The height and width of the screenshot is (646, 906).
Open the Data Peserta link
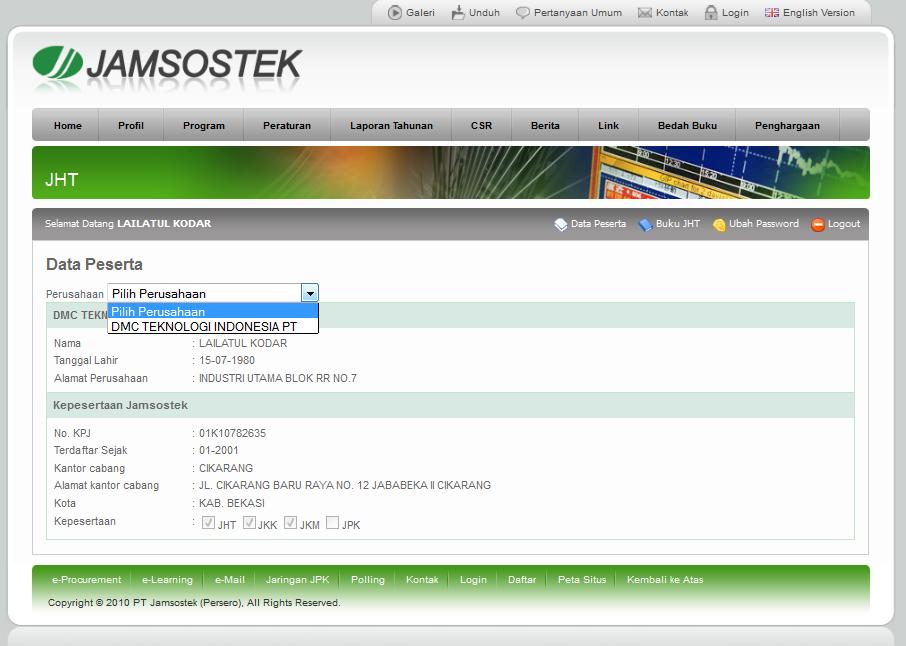pos(598,224)
